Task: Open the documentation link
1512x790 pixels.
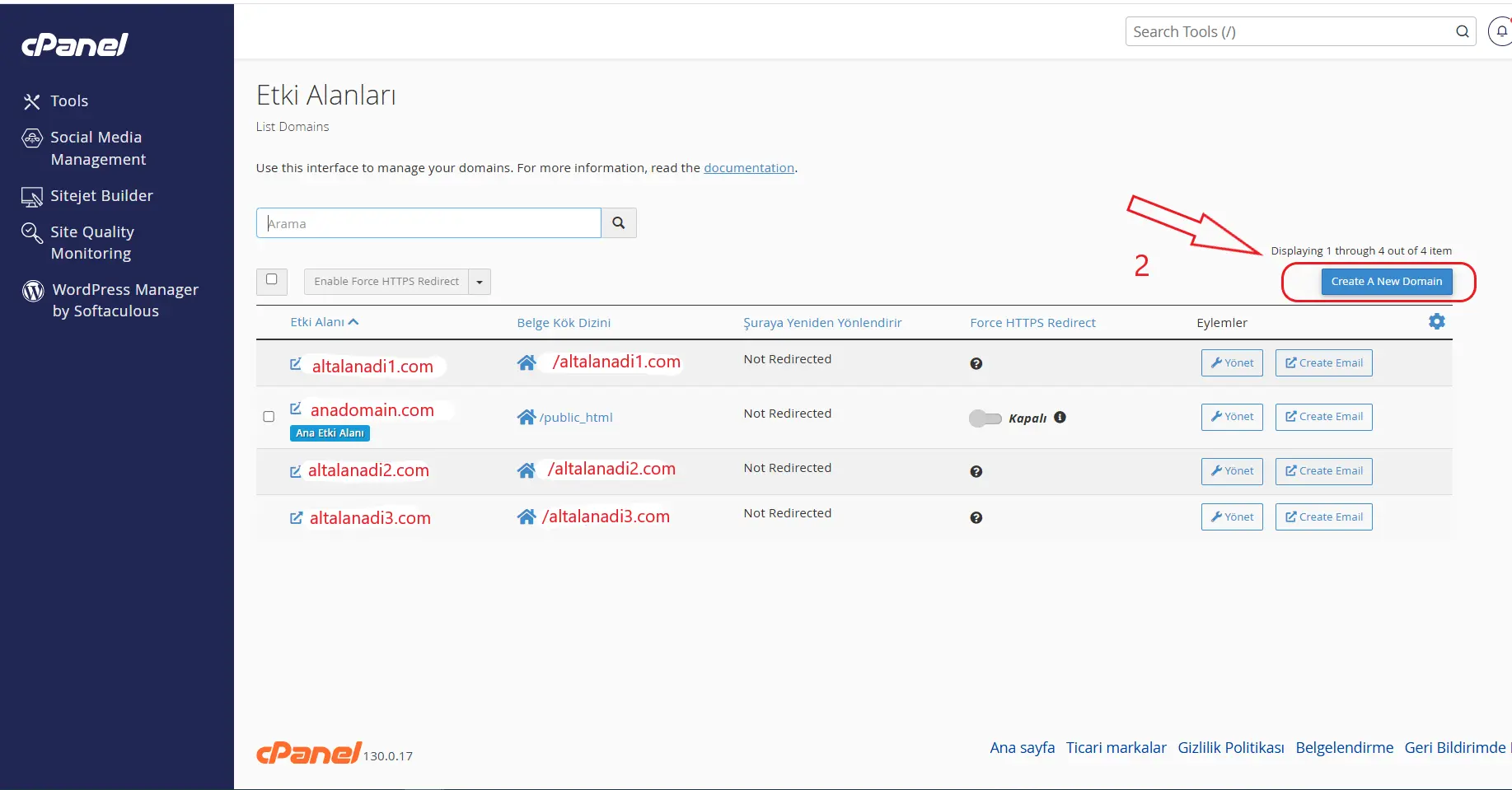Action: click(x=748, y=168)
